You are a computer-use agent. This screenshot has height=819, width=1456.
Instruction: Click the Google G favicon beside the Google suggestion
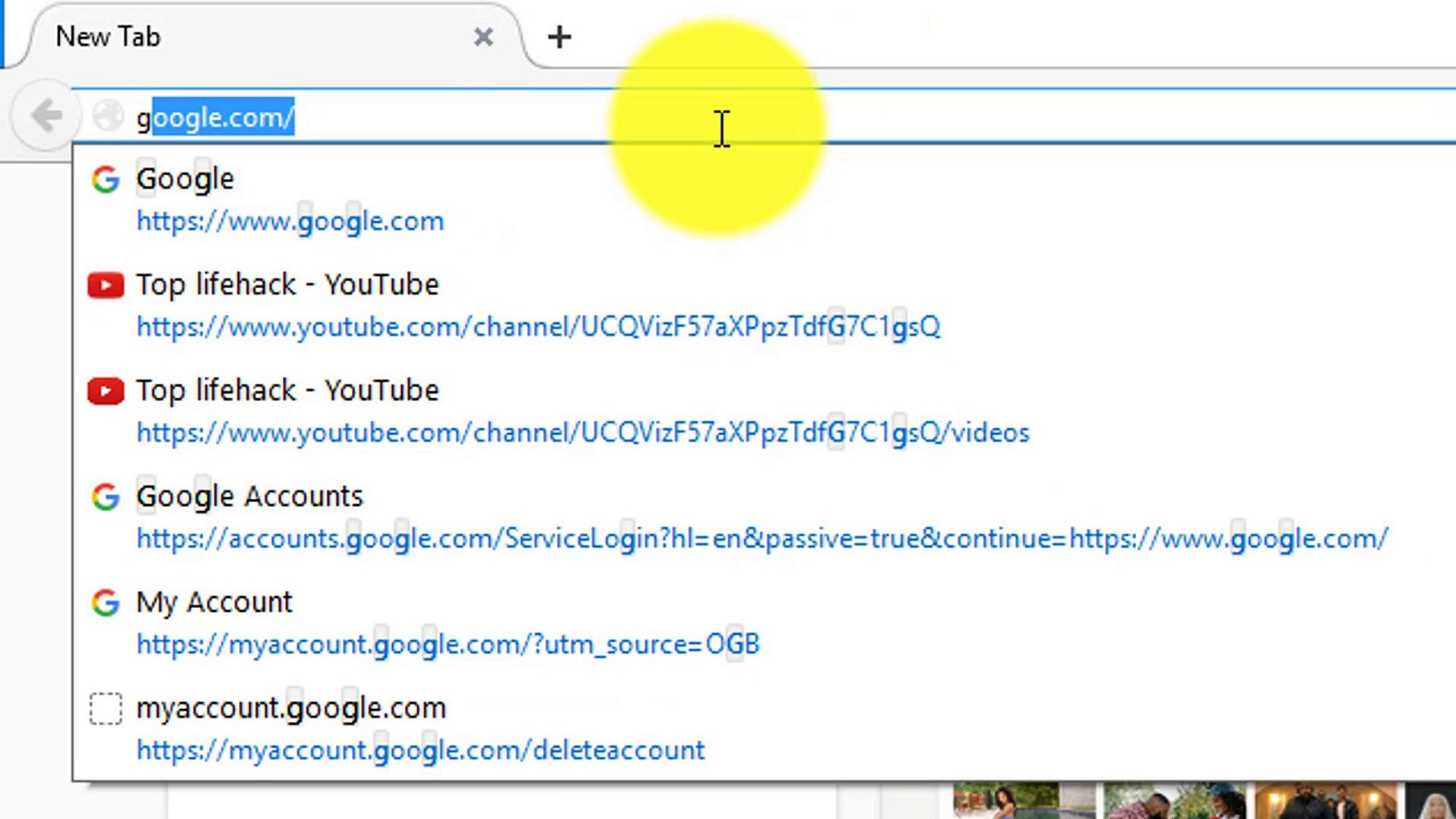coord(105,179)
